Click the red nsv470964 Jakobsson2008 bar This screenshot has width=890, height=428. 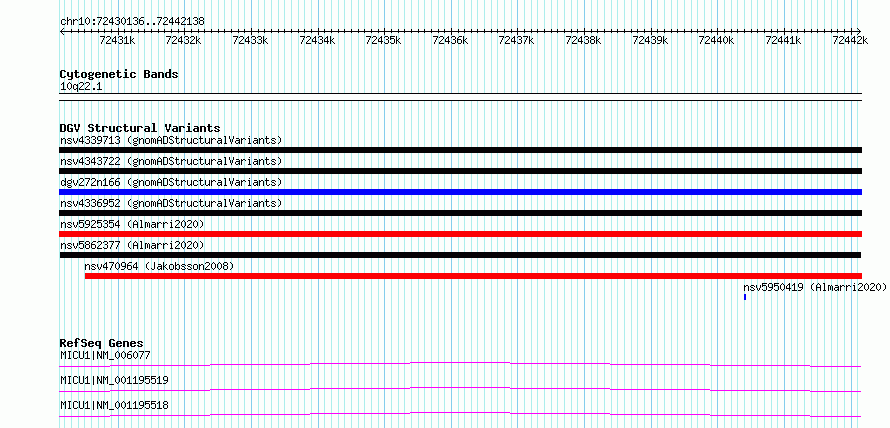click(473, 276)
